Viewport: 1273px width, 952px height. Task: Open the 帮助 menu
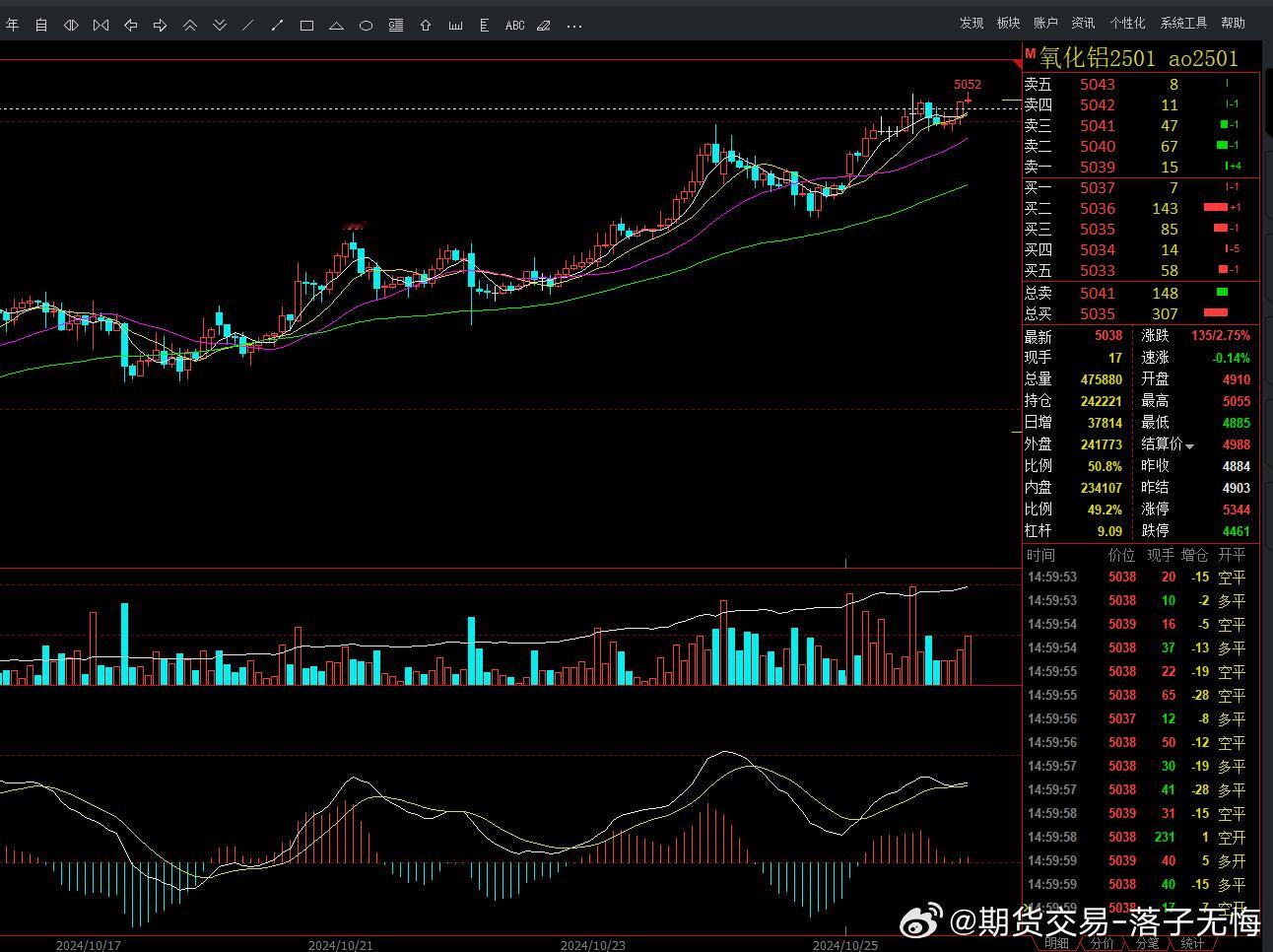point(1233,23)
